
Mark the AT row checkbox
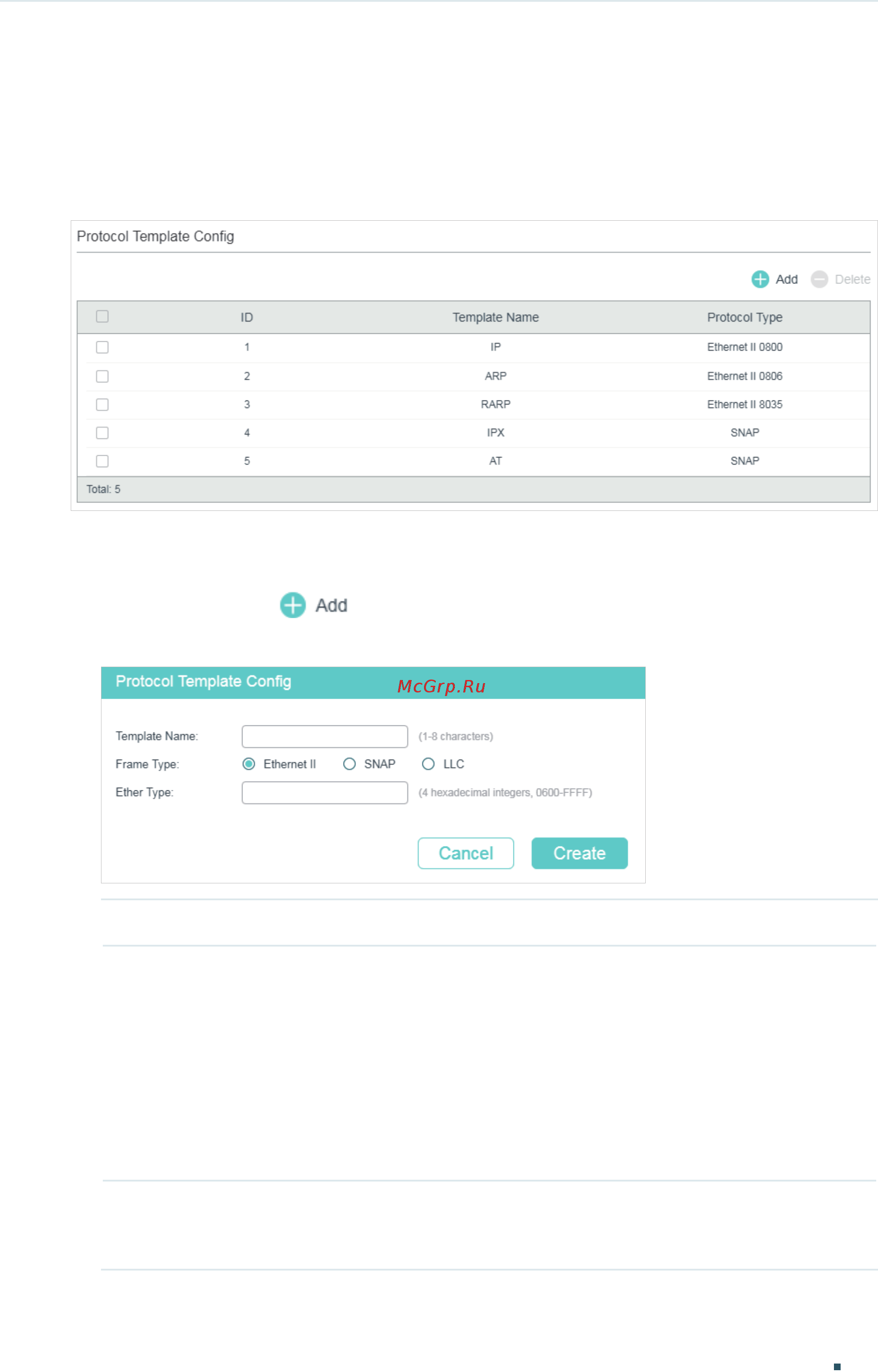click(x=102, y=461)
